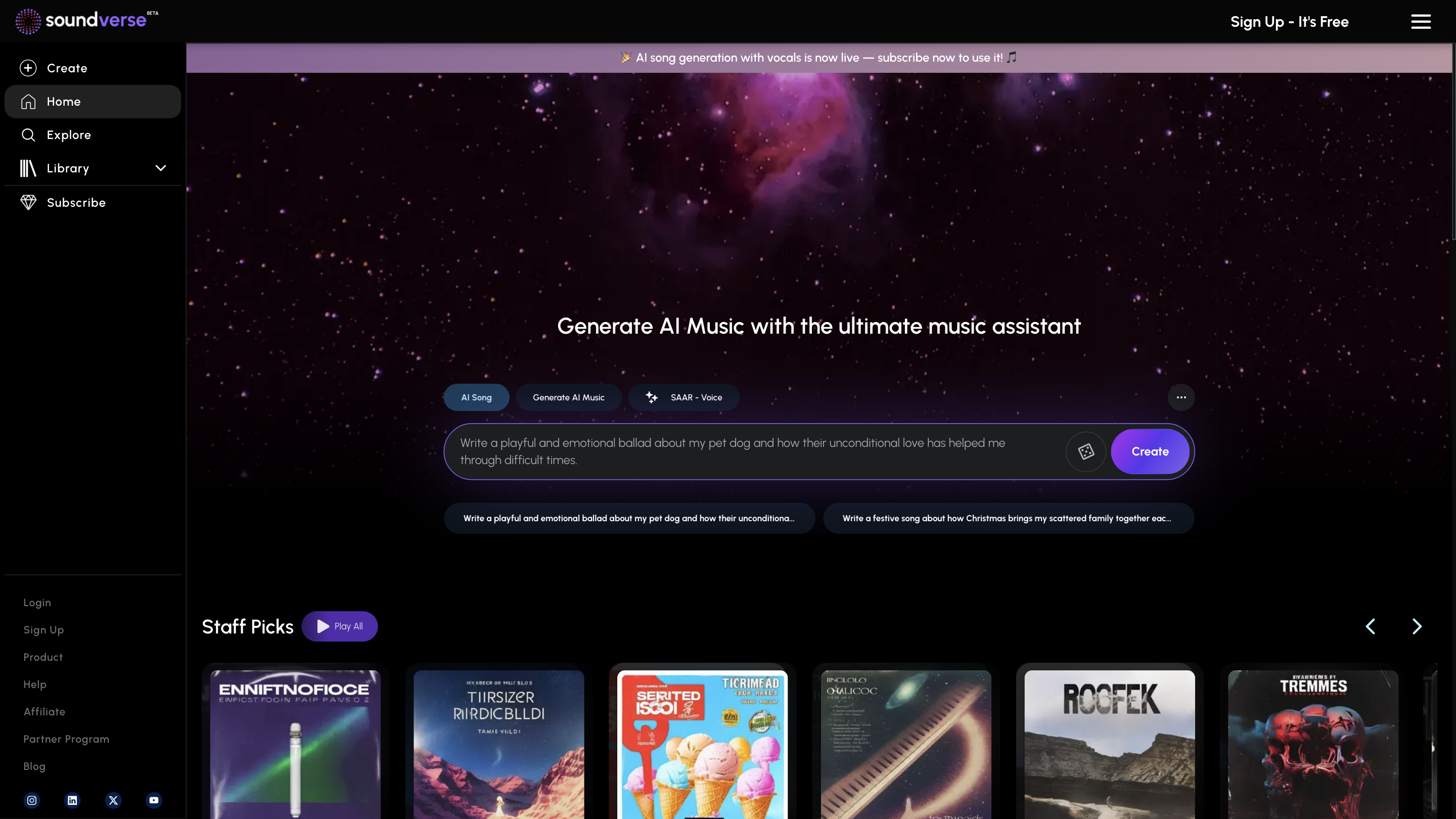Open Soundverse Instagram page icon
This screenshot has width=1456, height=819.
click(x=32, y=800)
